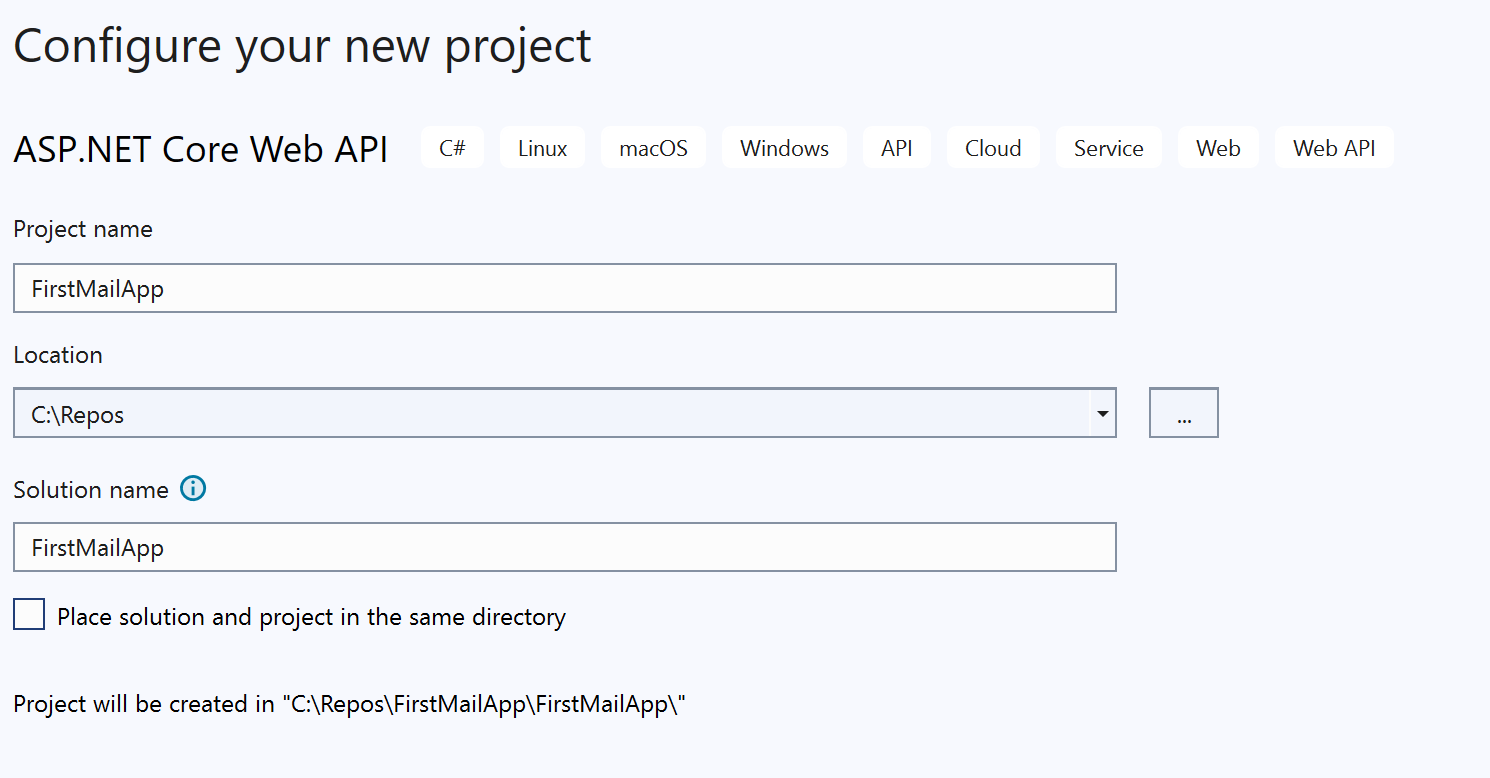Viewport: 1490px width, 778px height.
Task: Click the macOS platform tag
Action: pos(653,148)
